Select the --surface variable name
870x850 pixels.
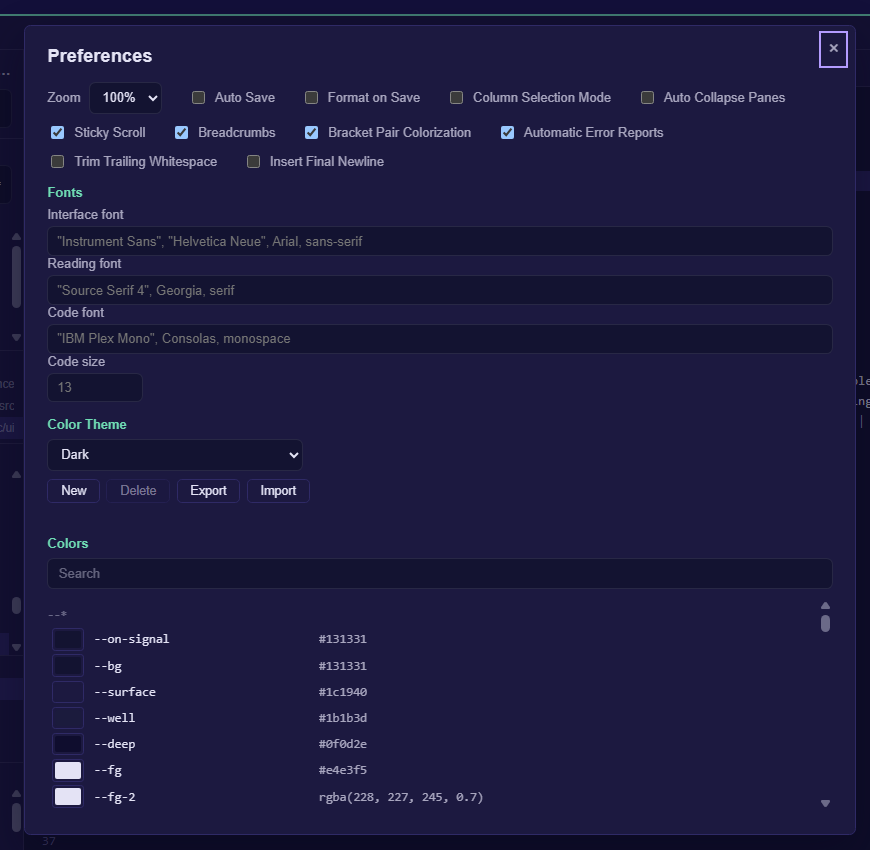pyautogui.click(x=125, y=692)
